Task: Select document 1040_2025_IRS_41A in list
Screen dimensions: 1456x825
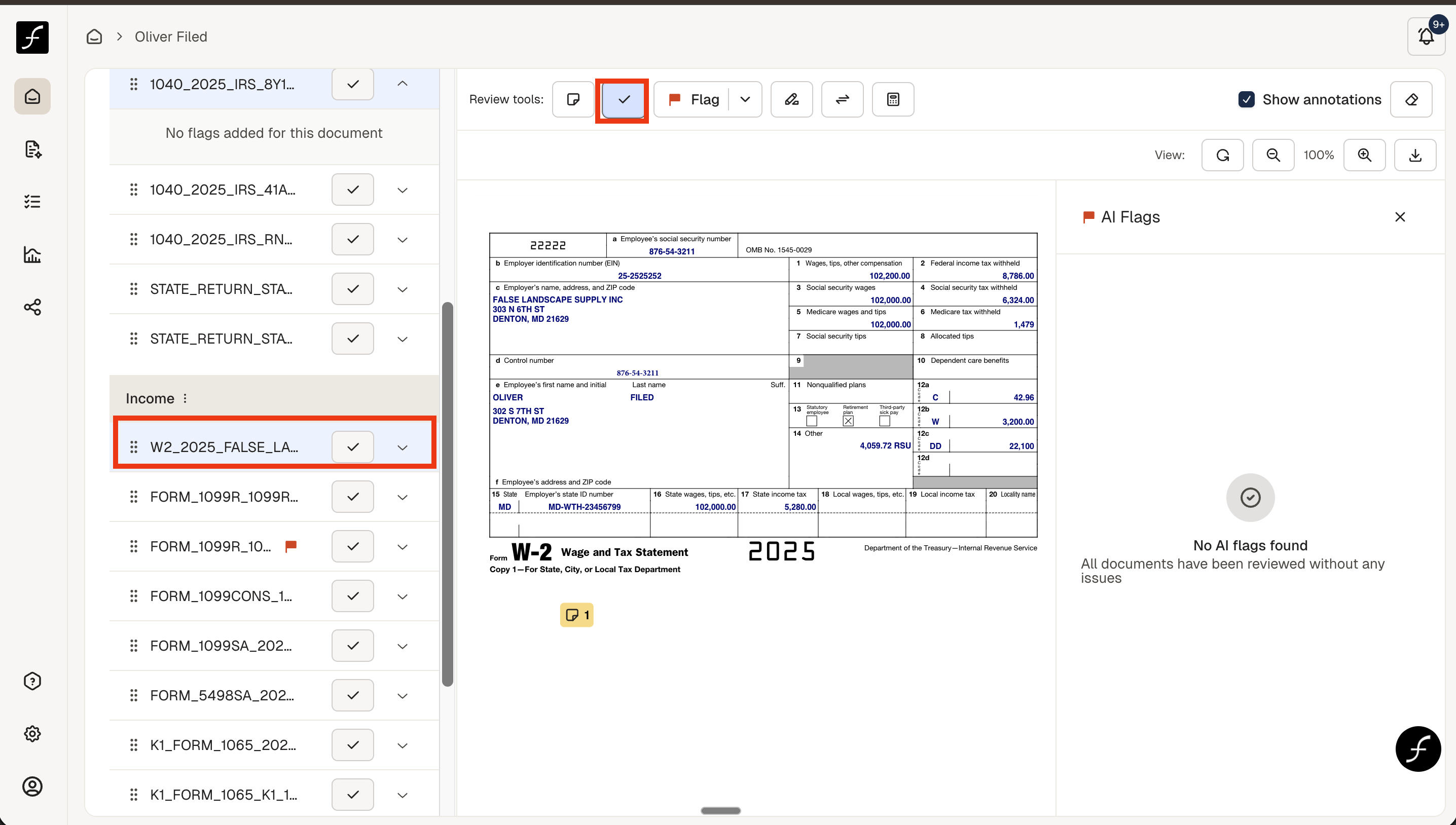Action: [223, 189]
